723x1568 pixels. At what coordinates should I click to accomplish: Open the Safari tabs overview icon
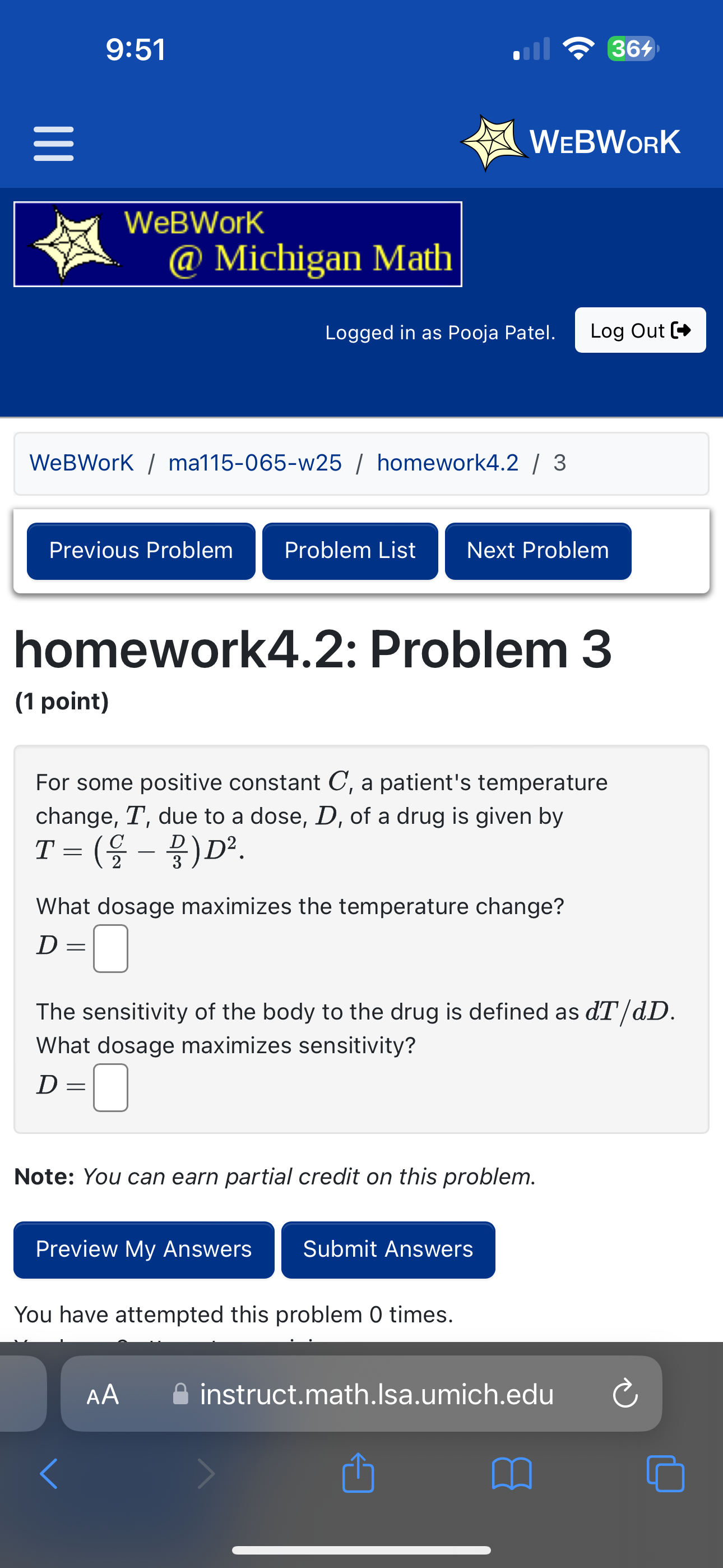click(x=665, y=1473)
